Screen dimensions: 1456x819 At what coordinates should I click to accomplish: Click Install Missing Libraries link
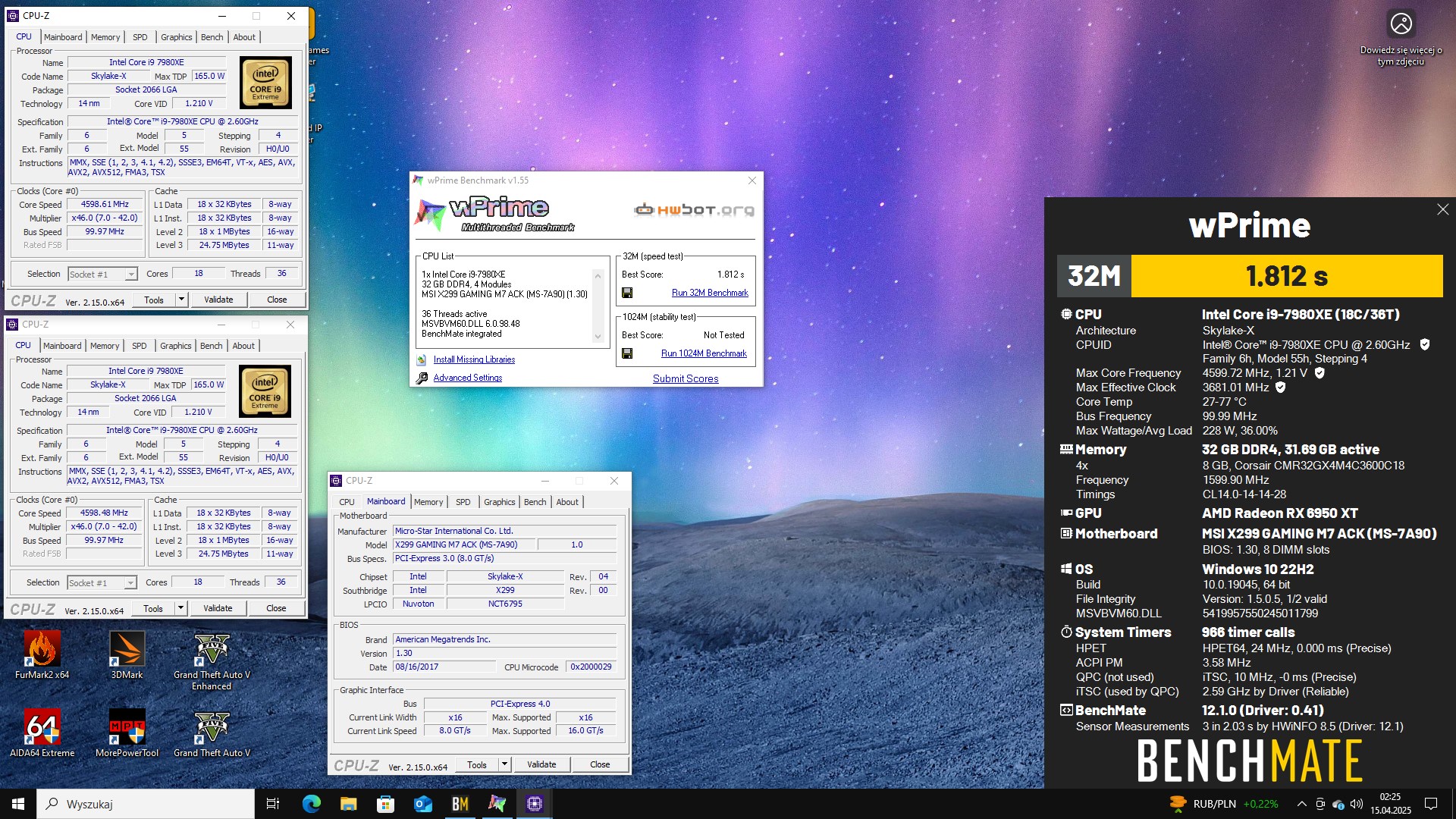(474, 360)
